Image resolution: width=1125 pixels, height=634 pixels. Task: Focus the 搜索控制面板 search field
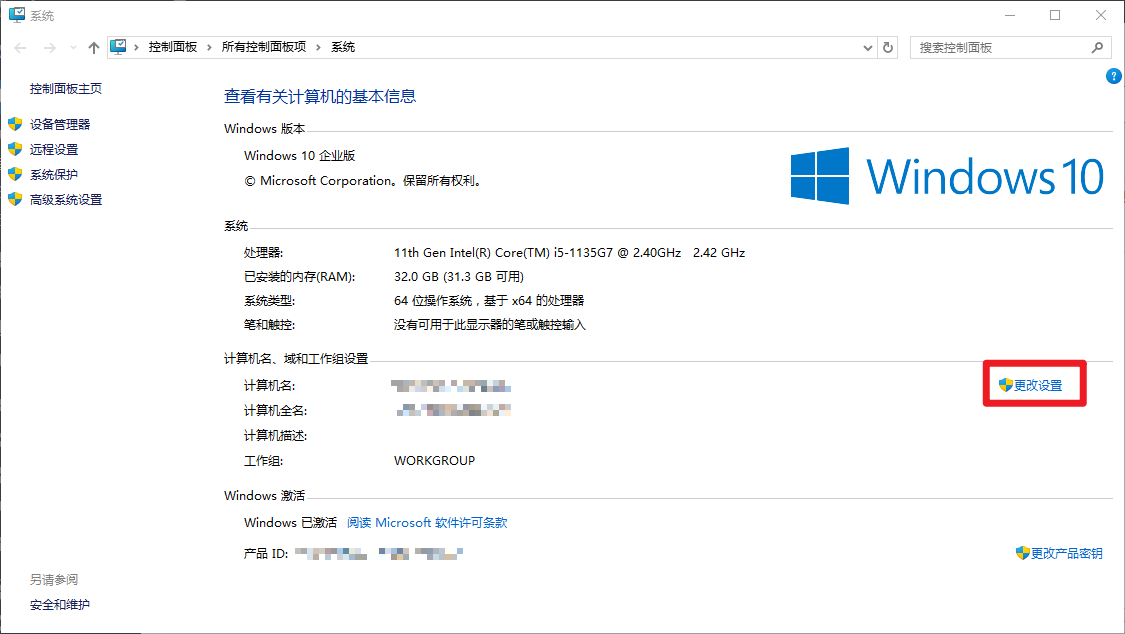[998, 47]
